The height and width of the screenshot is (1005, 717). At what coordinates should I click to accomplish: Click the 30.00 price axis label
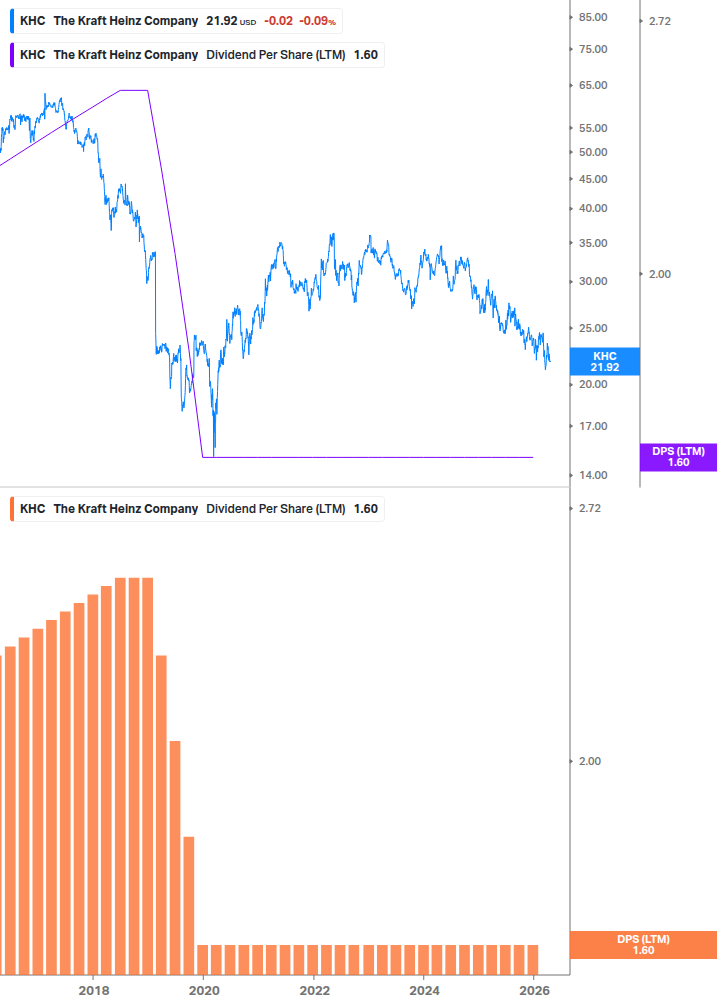(593, 281)
